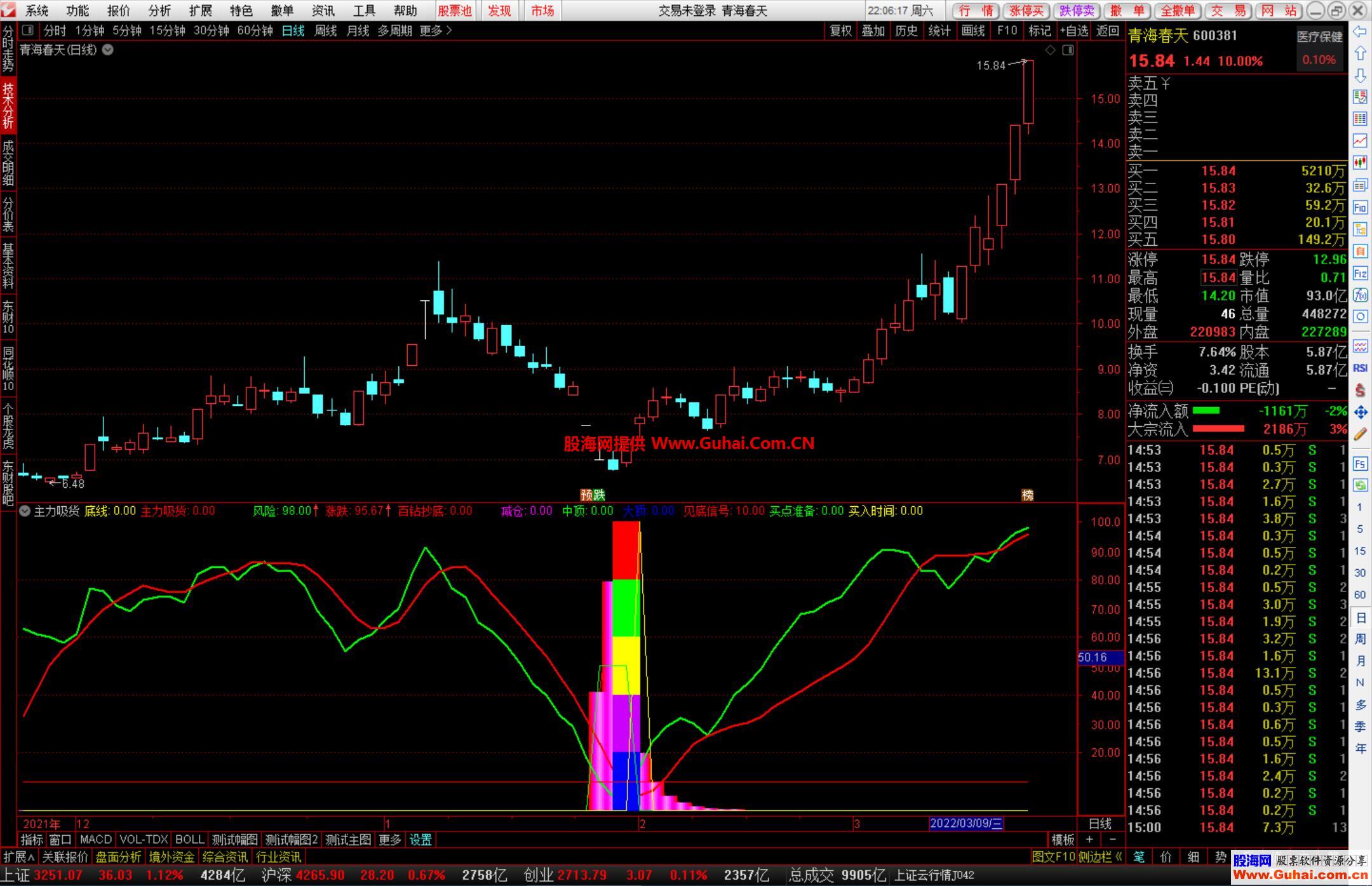Click the red 大宗流入 bulk inflow bar
Viewport: 1372px width, 886px height.
click(1218, 429)
